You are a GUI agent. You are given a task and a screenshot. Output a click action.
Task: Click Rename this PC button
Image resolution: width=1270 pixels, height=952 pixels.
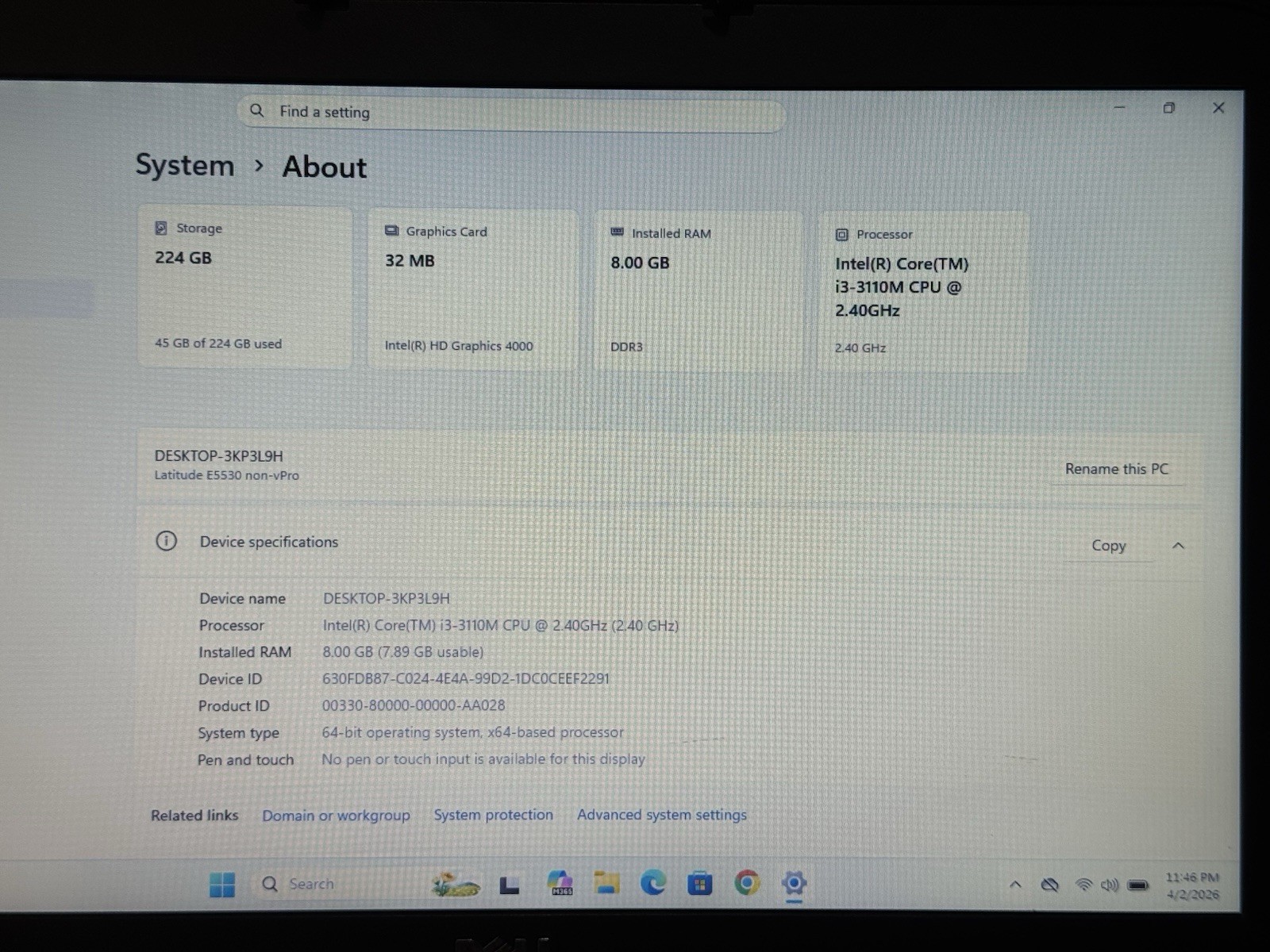point(1117,469)
